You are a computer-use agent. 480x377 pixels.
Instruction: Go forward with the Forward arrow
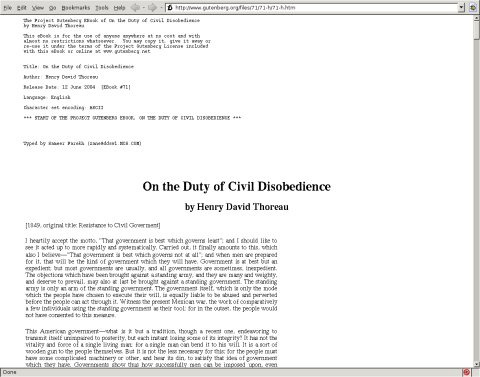[x=152, y=7]
